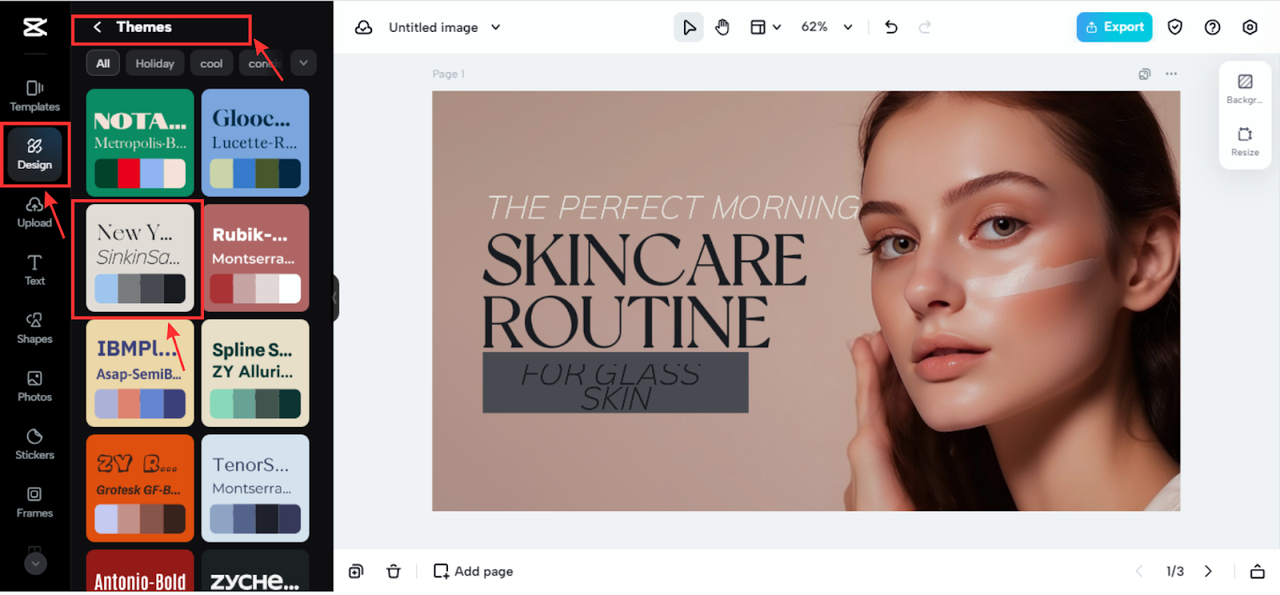Open the Photos sidebar panel

pos(35,386)
